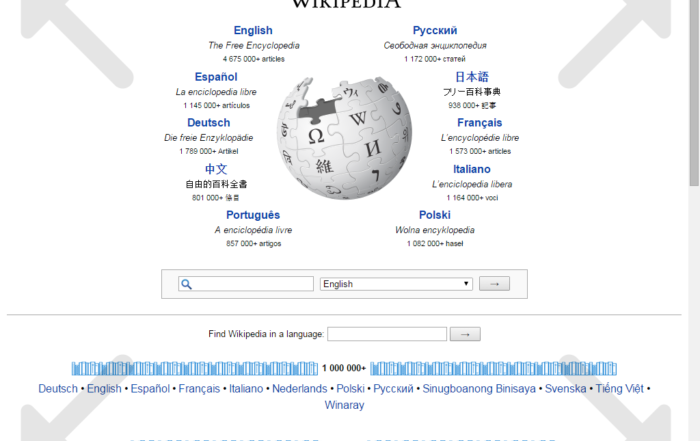
Task: Click Italiano in the 1 000 000+ list
Action: pos(246,389)
